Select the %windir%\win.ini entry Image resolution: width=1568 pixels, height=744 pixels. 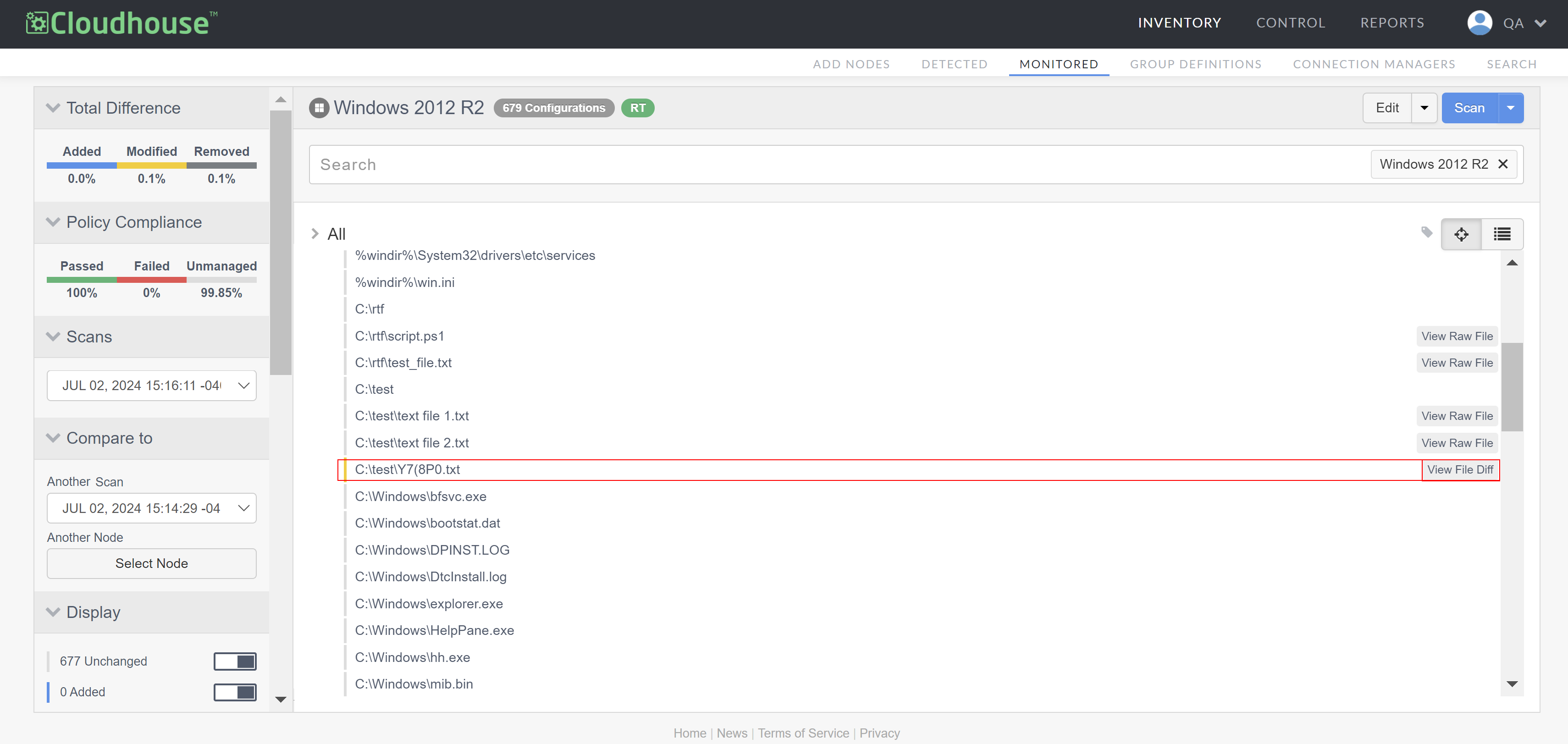(405, 282)
